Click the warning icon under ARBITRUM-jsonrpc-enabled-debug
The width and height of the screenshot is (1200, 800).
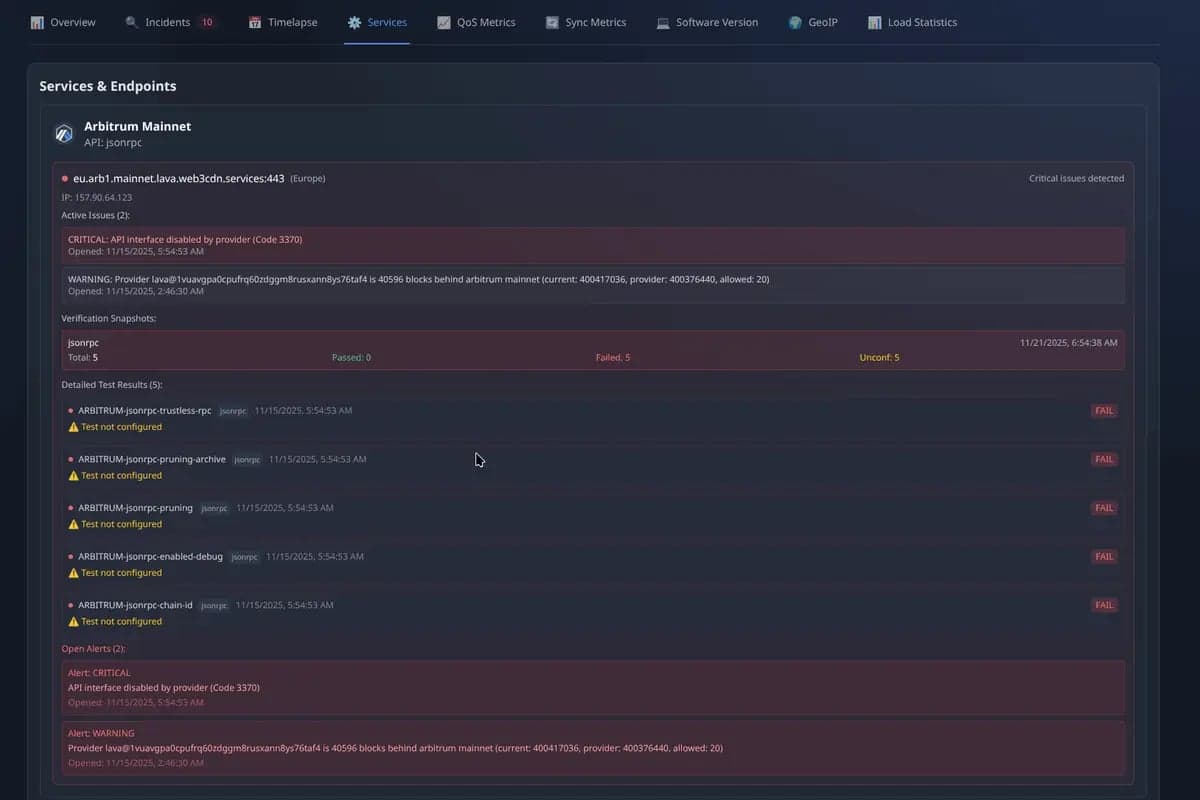73,573
